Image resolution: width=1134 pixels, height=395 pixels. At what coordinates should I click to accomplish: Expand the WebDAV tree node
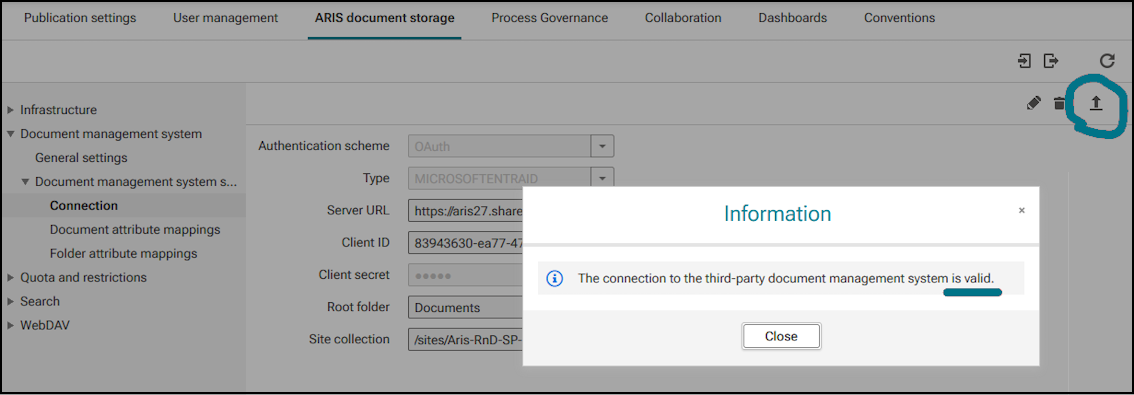coord(10,325)
